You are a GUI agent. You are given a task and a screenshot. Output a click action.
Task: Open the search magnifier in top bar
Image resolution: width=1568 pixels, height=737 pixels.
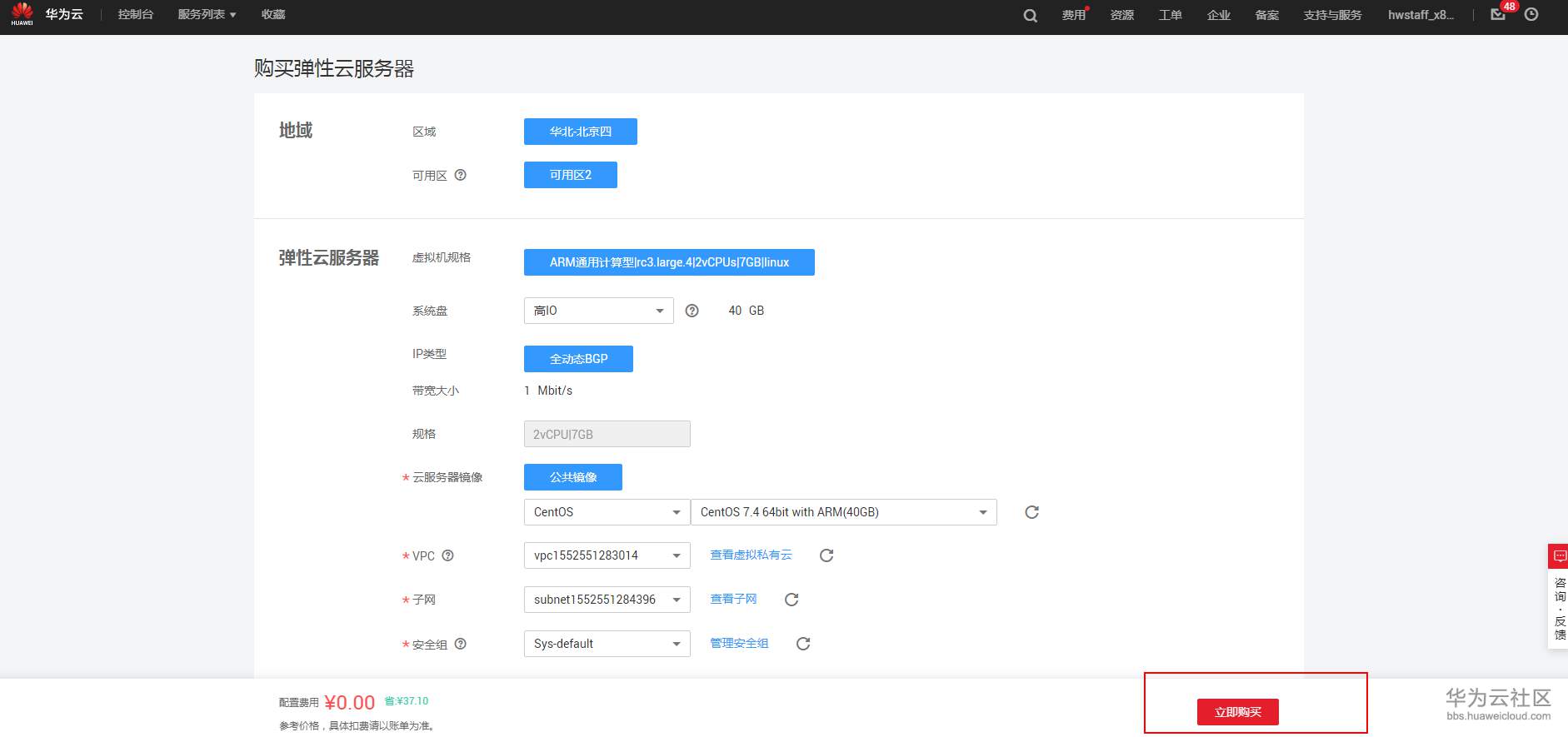[1031, 15]
